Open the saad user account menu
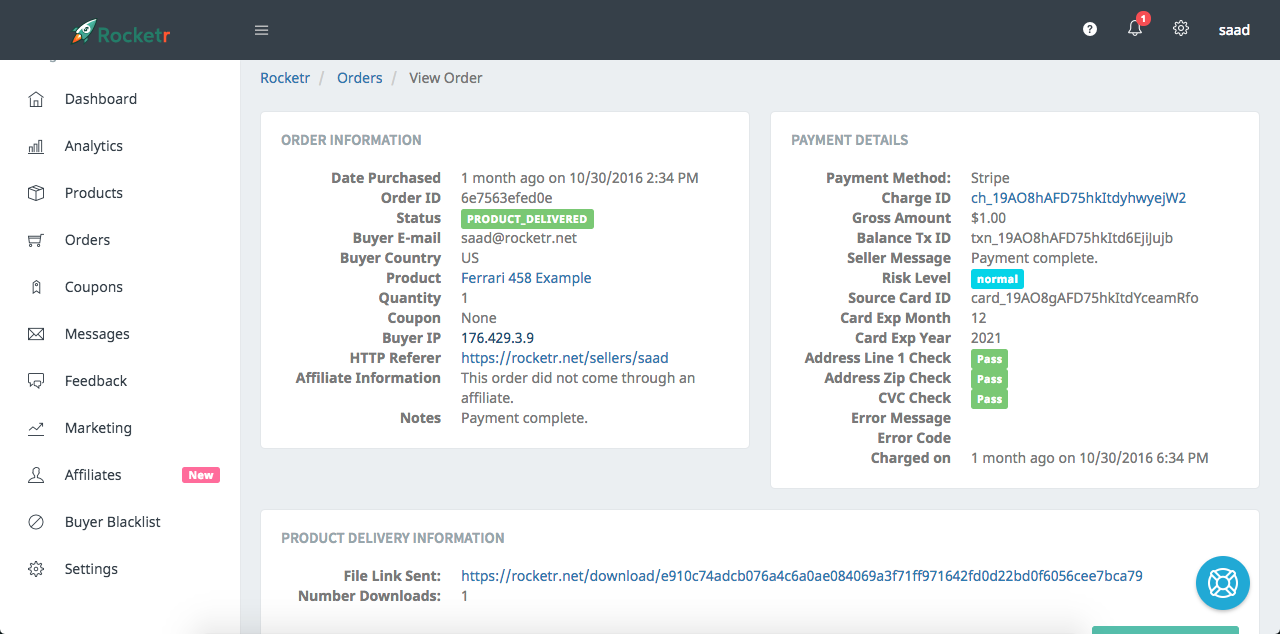 pos(1234,30)
